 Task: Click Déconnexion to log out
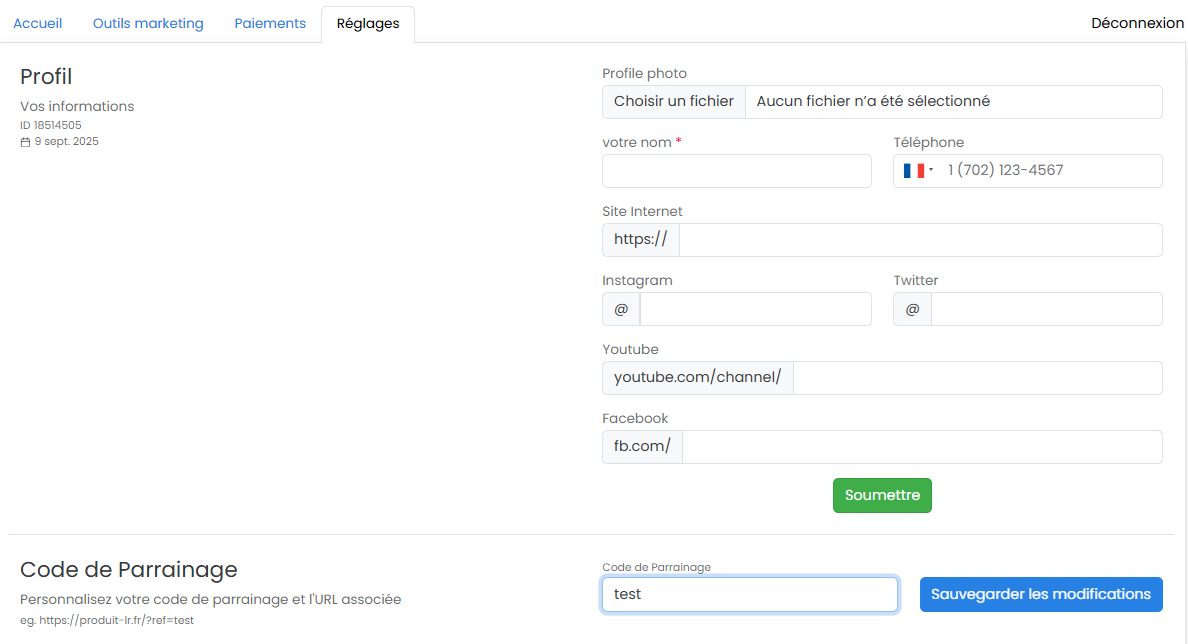tap(1138, 22)
